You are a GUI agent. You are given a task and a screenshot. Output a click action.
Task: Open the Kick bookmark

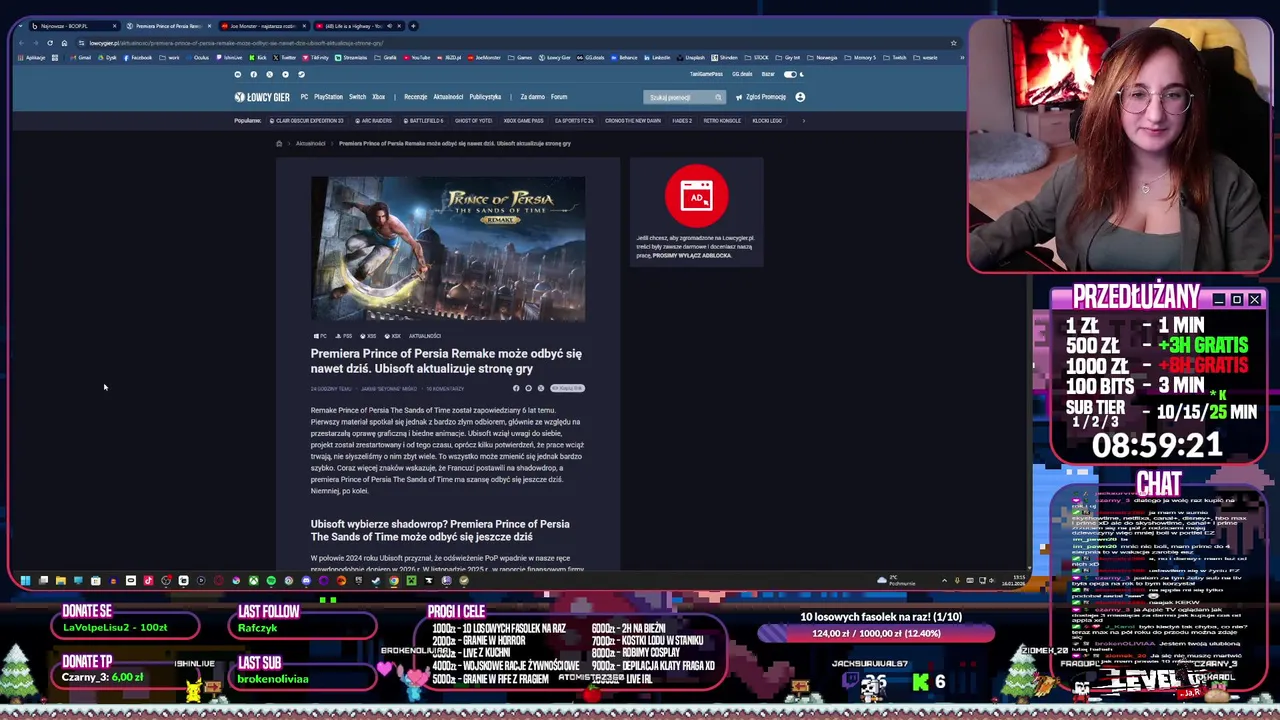click(258, 58)
